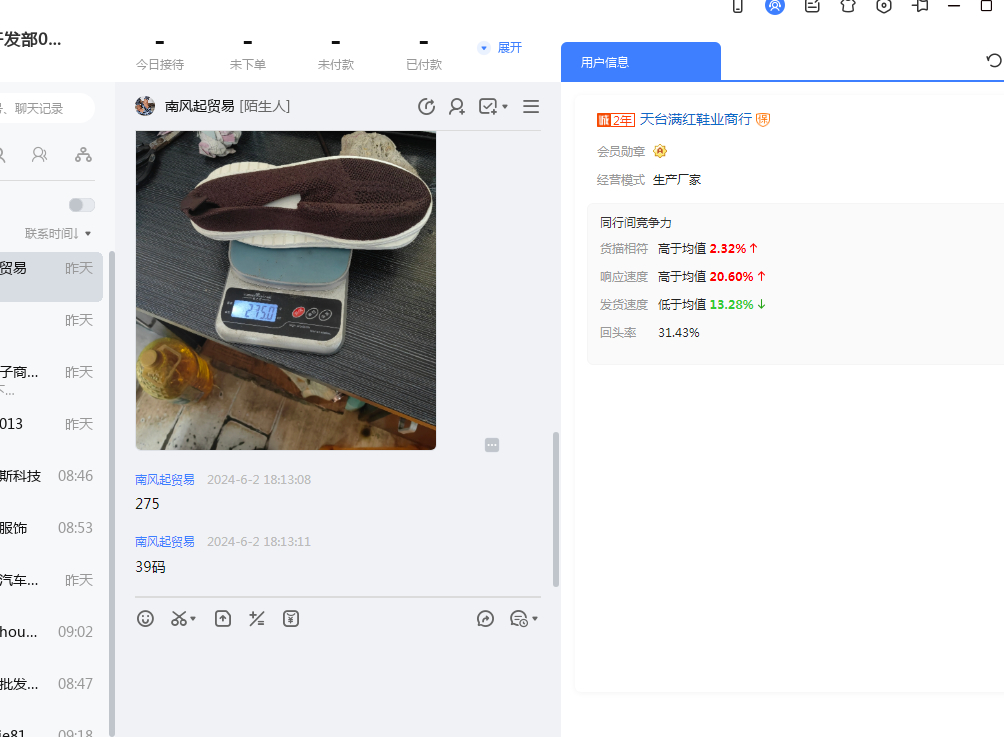Open 南风起贸易 profile avatar
The width and height of the screenshot is (1004, 737).
[x=145, y=106]
